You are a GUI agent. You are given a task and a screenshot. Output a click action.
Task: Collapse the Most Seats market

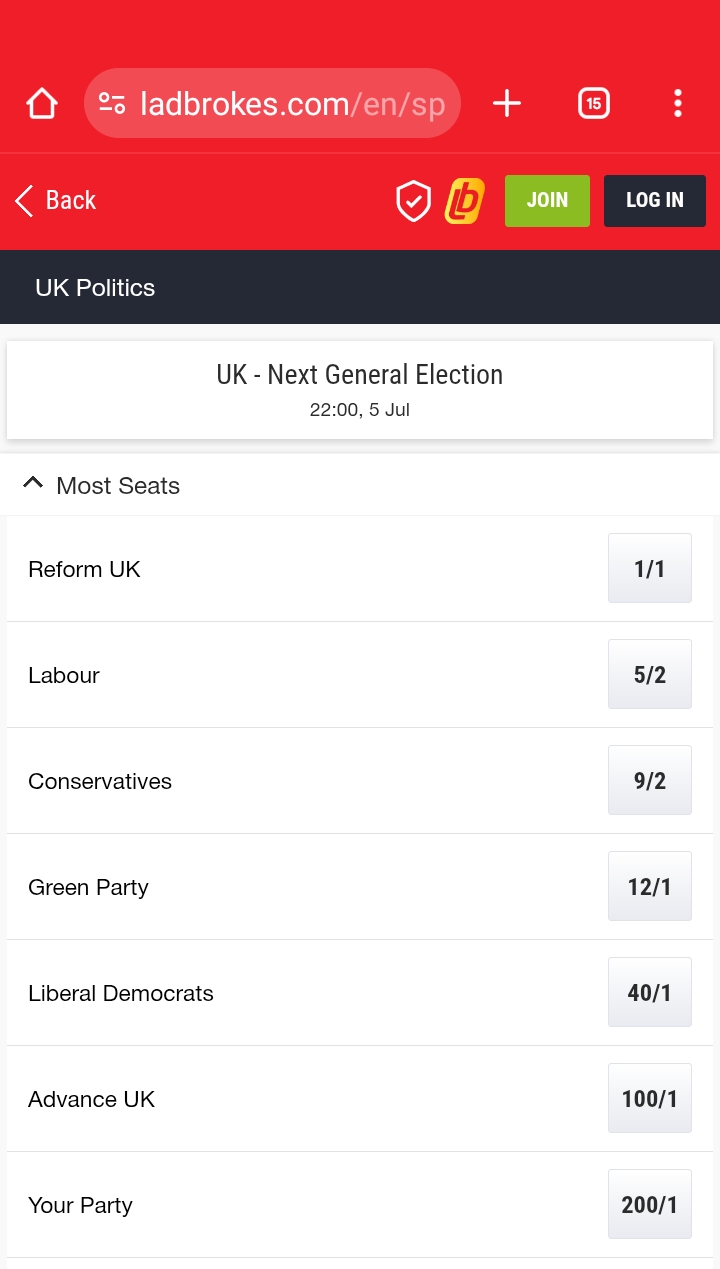33,485
